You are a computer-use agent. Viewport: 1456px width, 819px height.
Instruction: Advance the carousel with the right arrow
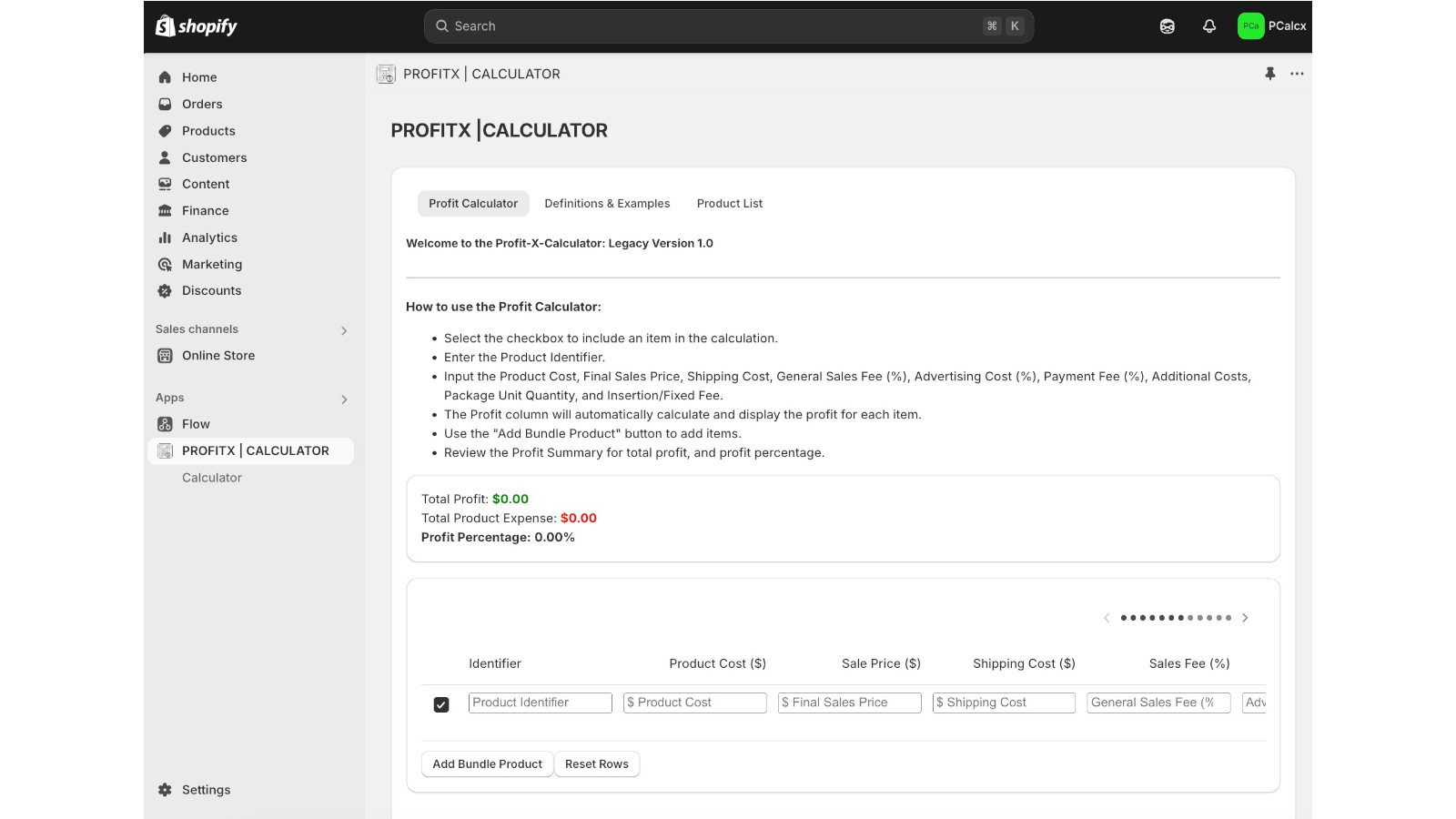point(1246,617)
